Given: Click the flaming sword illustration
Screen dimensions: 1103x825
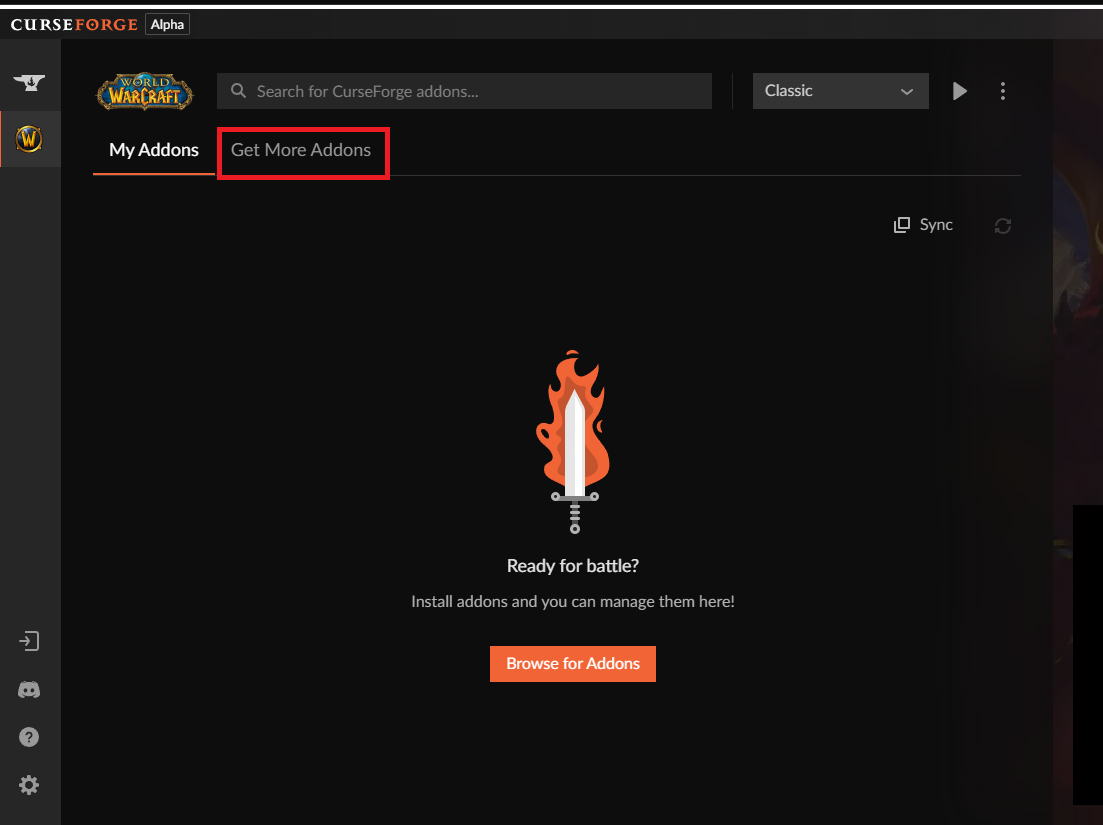Looking at the screenshot, I should (x=573, y=441).
